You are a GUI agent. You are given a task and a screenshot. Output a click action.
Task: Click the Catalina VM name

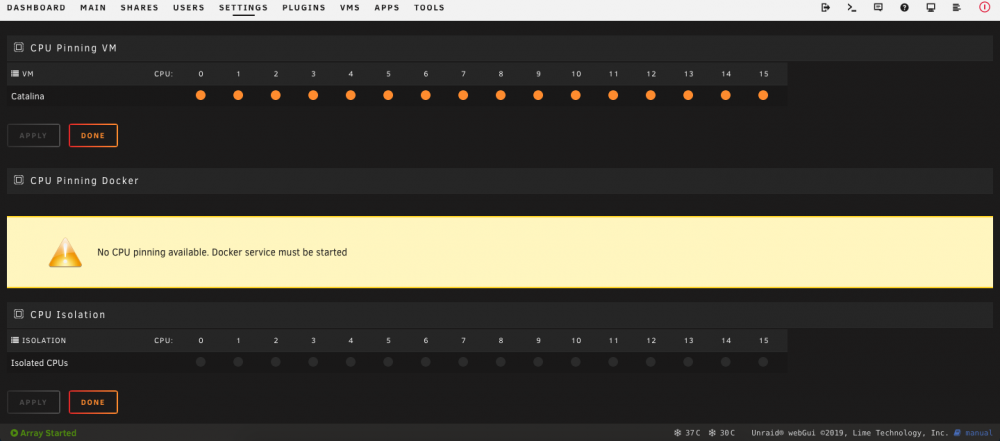(x=28, y=96)
